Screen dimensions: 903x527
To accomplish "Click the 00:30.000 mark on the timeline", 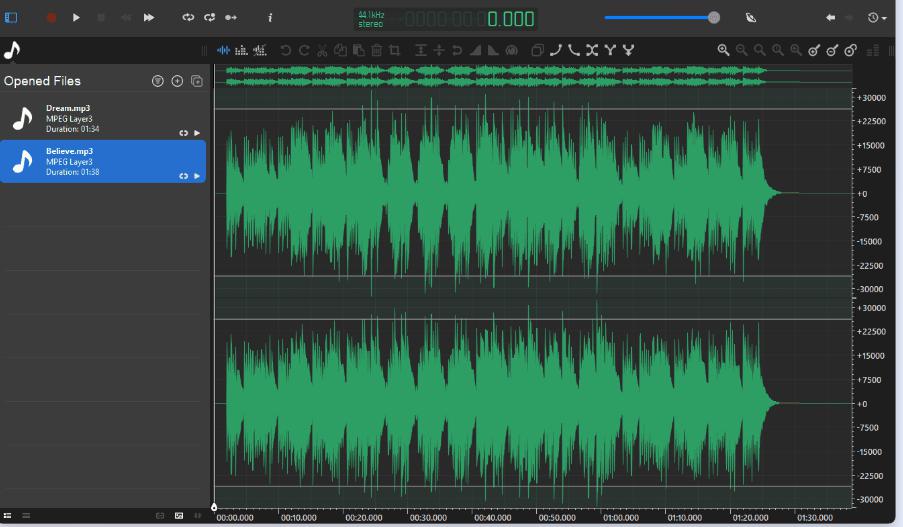I will (x=428, y=518).
